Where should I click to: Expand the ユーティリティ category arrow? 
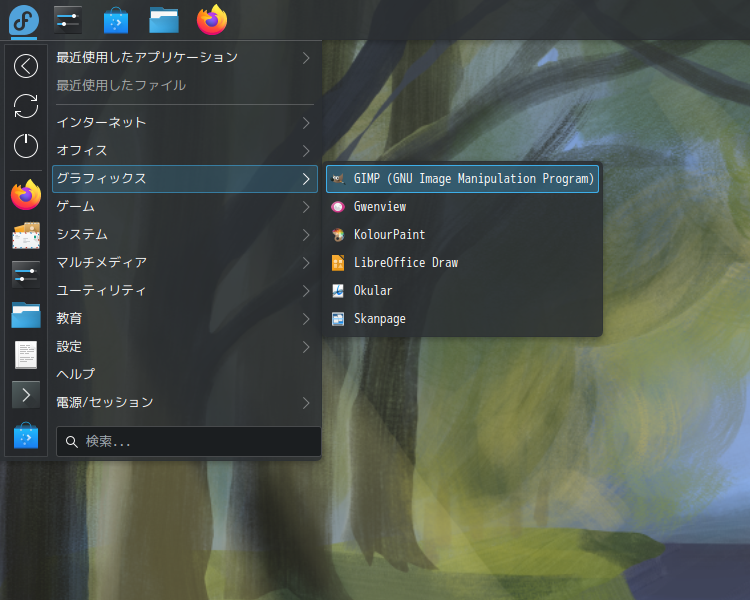[x=306, y=291]
